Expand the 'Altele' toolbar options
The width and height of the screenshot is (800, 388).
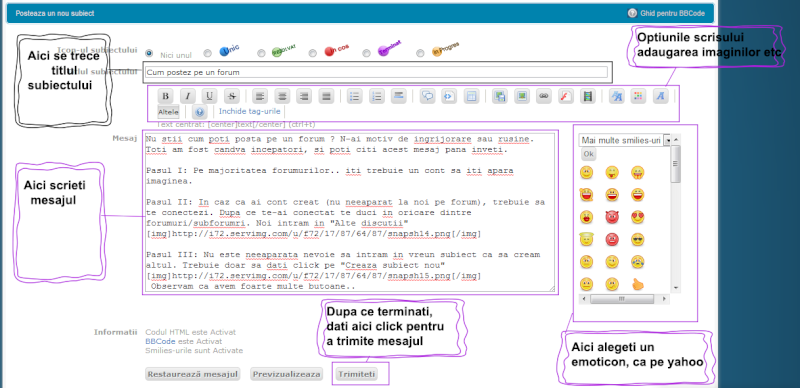coord(168,111)
